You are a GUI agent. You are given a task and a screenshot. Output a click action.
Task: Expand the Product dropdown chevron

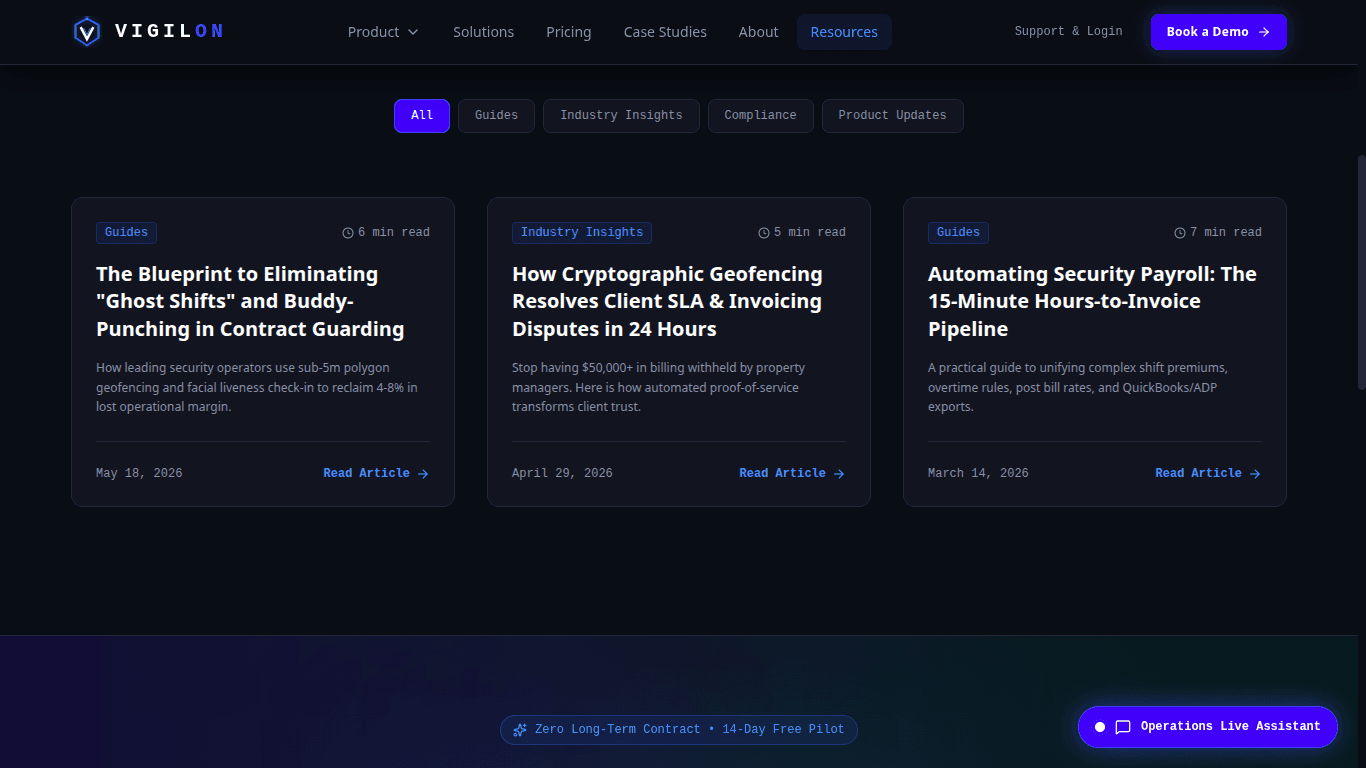[412, 32]
